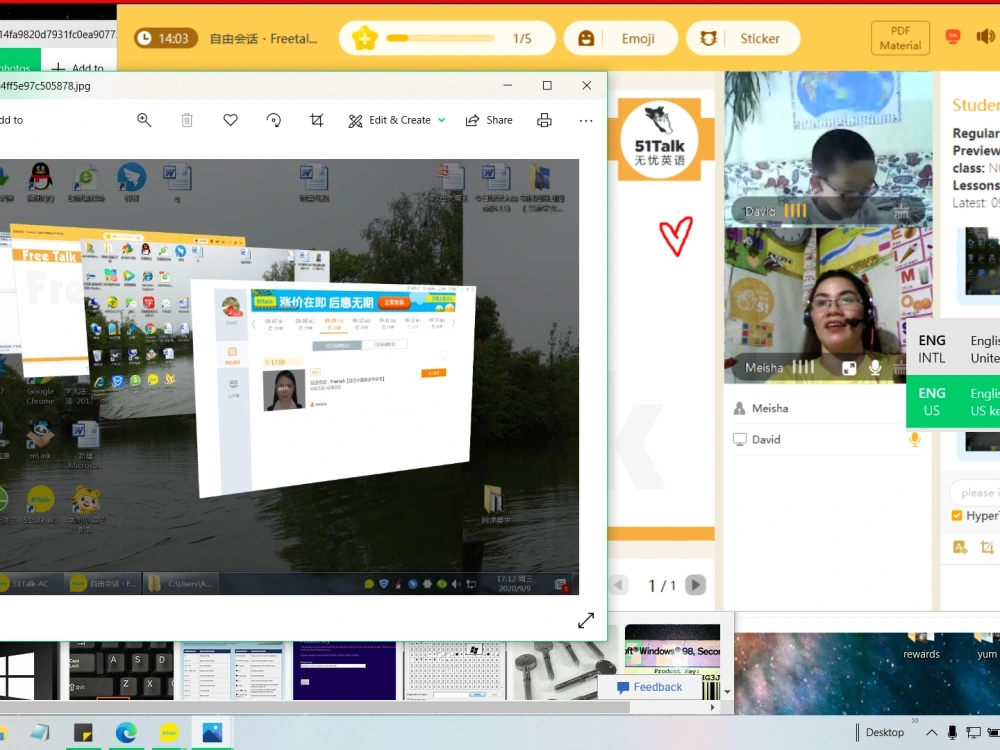Open Microsoft Edge from the taskbar
The image size is (1000, 750).
point(126,732)
